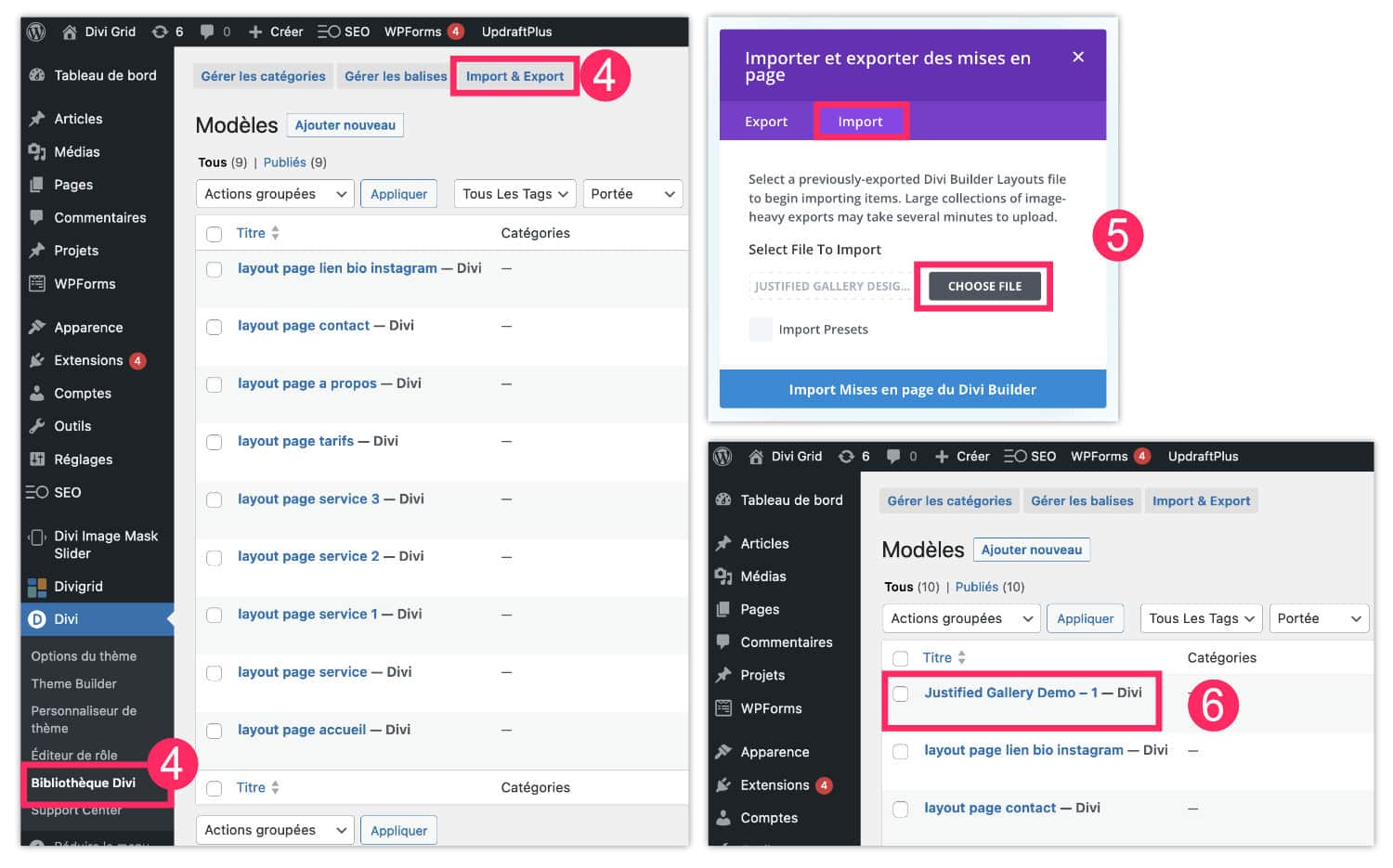
Task: Open Justified Gallery Demo – 1 link
Action: coord(1011,693)
